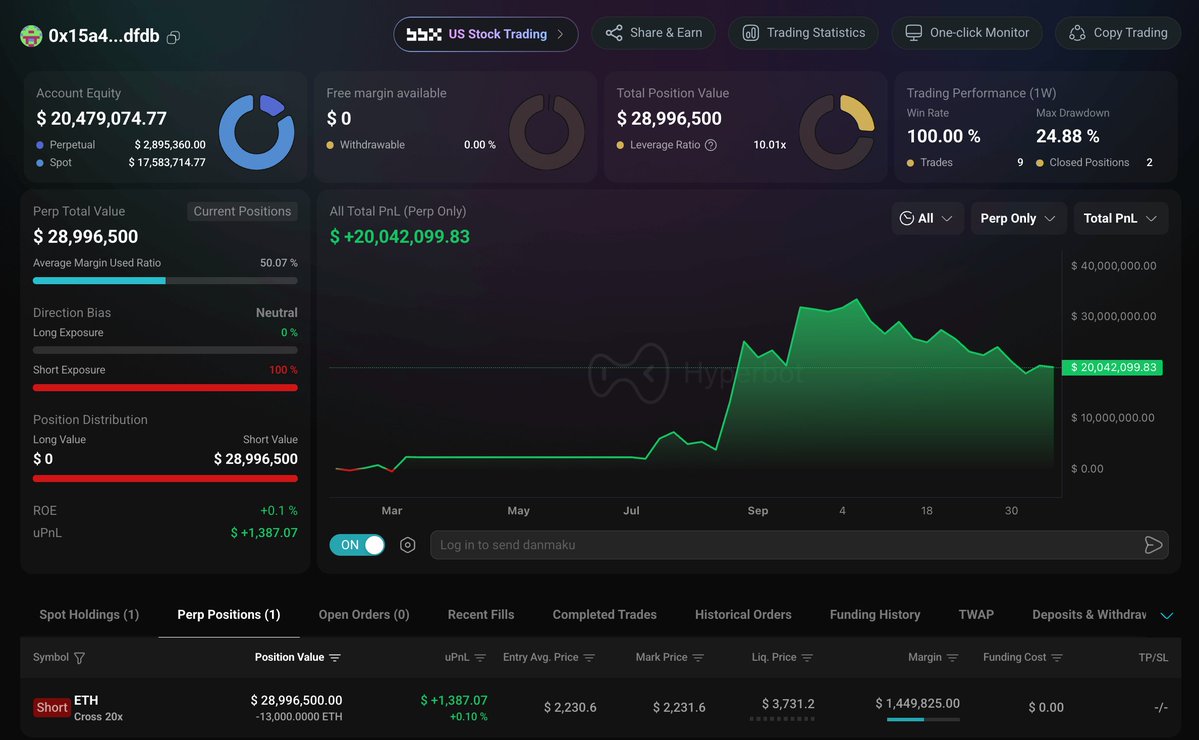1199x740 pixels.
Task: Sort using the Liq. Price column icon
Action: coord(807,657)
